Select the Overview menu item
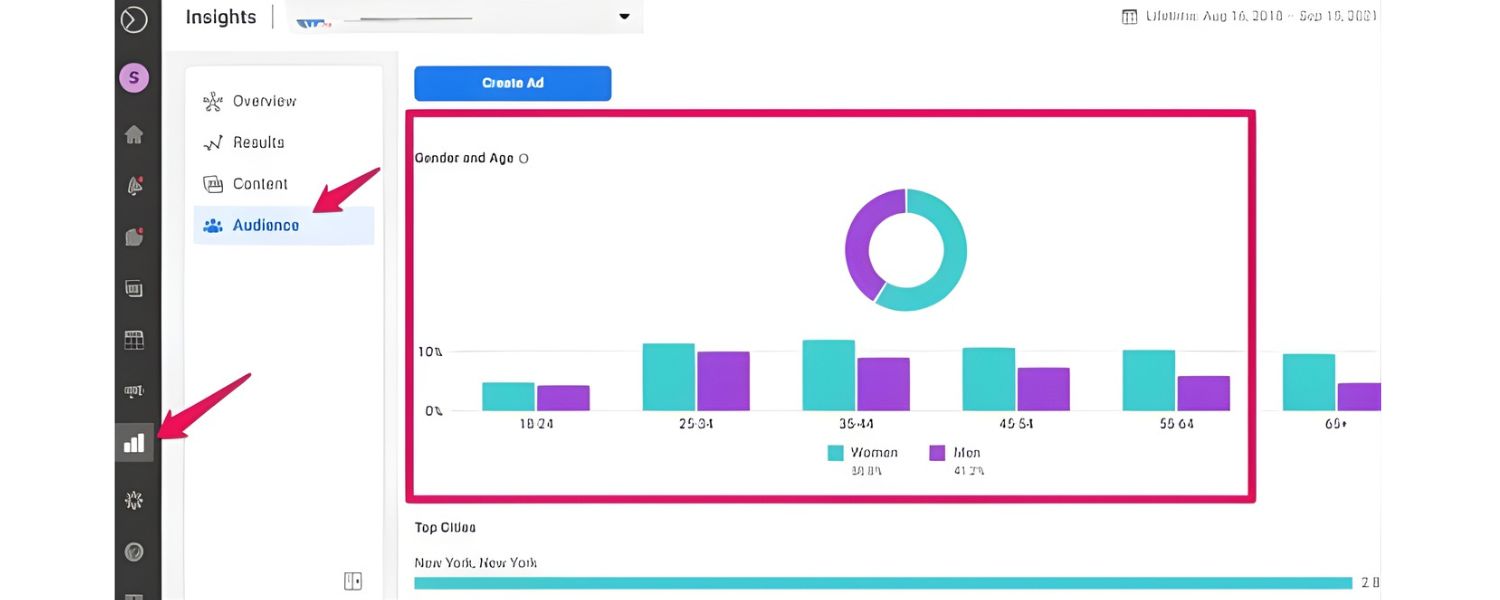Viewport: 1500px width, 600px height. 266,101
